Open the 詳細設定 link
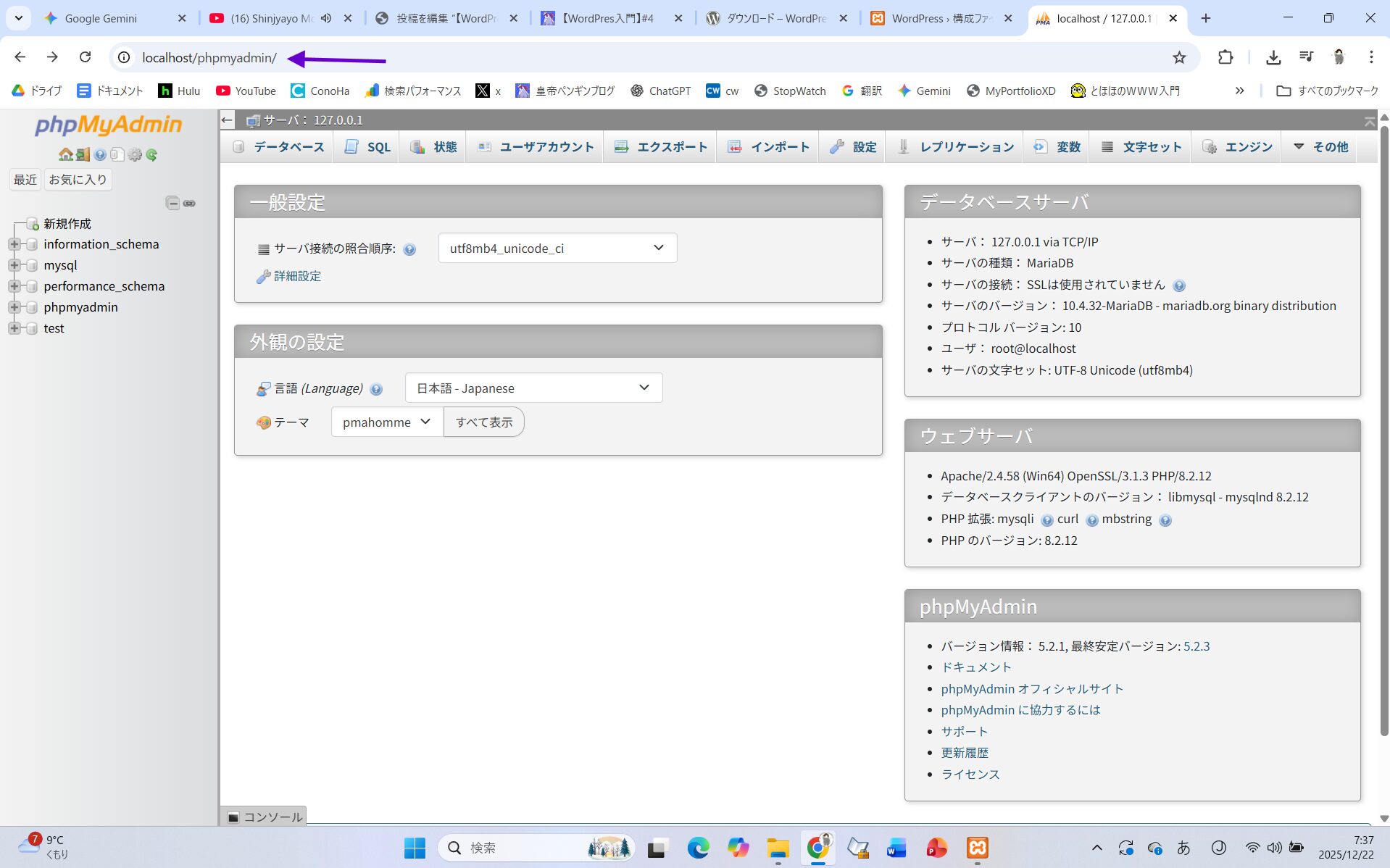 (297, 276)
